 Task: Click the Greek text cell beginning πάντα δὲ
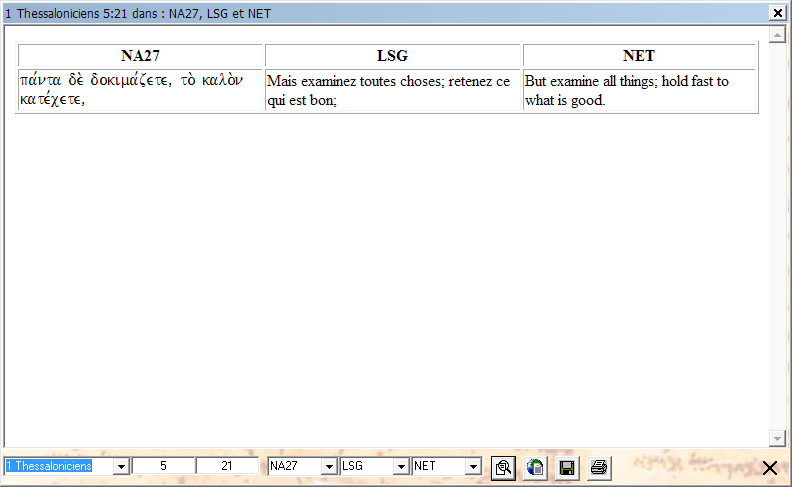tap(140, 90)
